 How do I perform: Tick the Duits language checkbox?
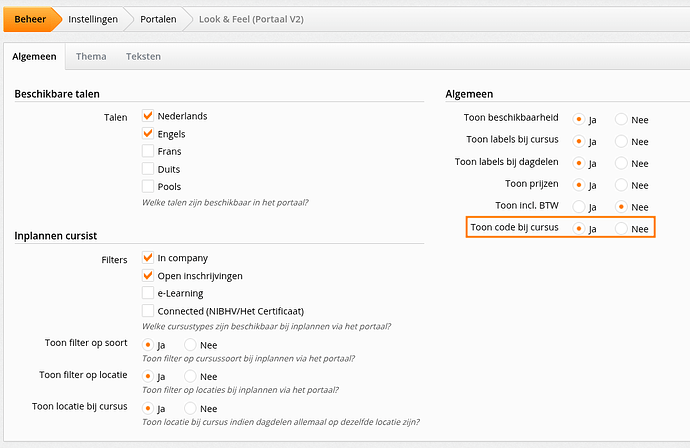pyautogui.click(x=148, y=169)
